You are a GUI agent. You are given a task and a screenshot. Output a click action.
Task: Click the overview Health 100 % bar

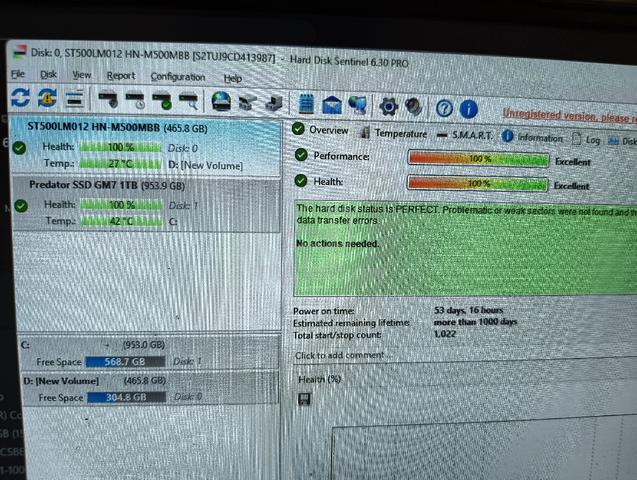(x=478, y=184)
